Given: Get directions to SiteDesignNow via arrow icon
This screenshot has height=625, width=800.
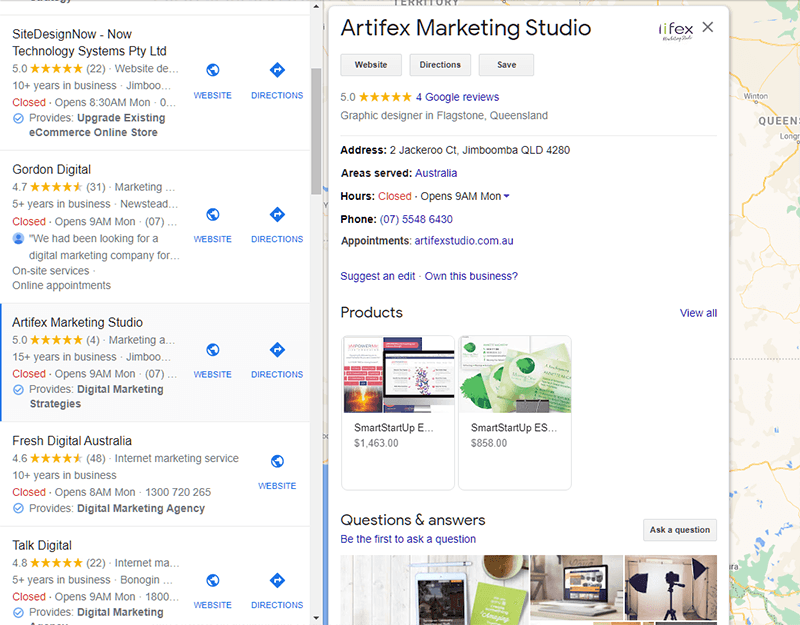Looking at the screenshot, I should point(277,70).
